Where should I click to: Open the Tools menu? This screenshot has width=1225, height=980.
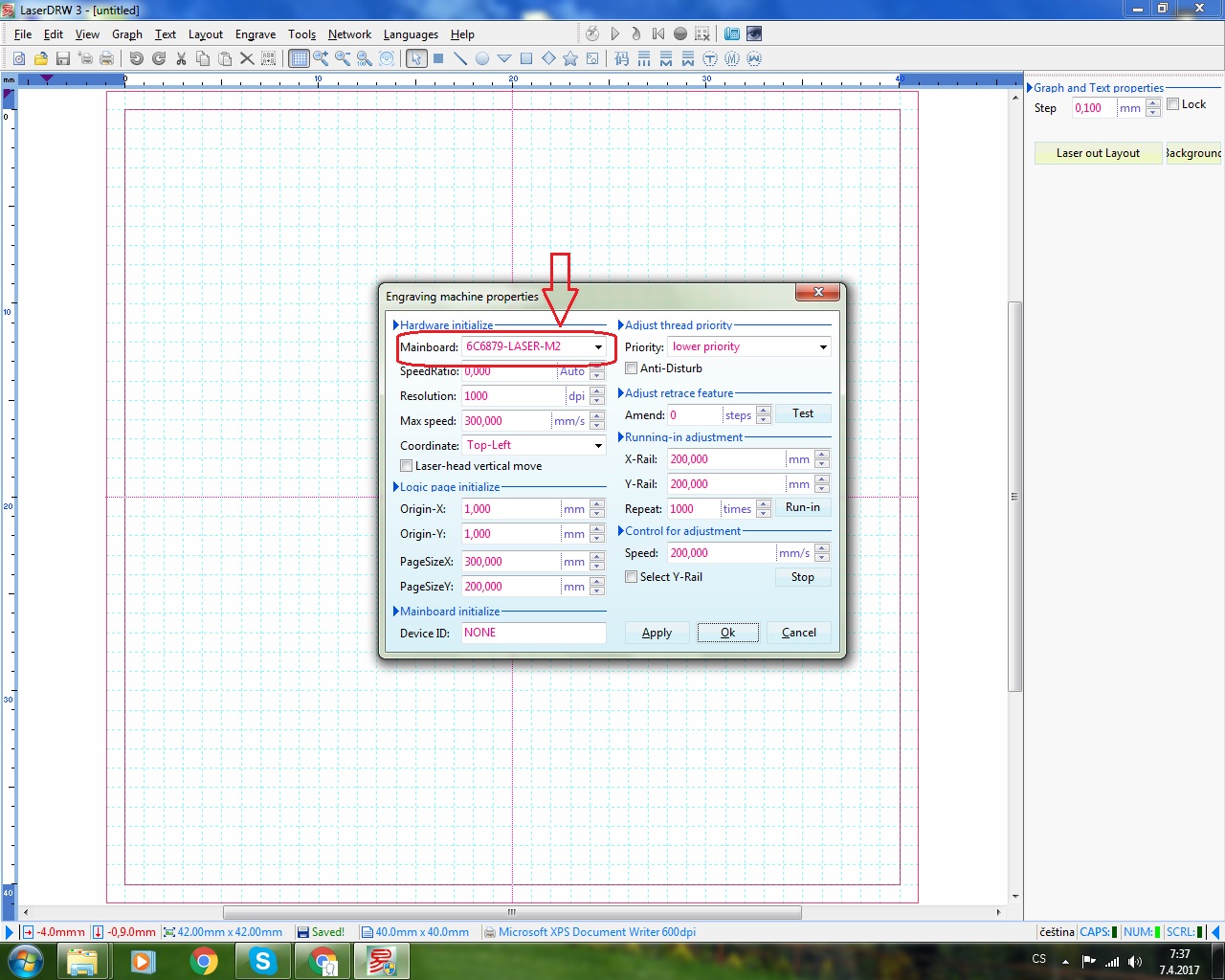point(301,34)
